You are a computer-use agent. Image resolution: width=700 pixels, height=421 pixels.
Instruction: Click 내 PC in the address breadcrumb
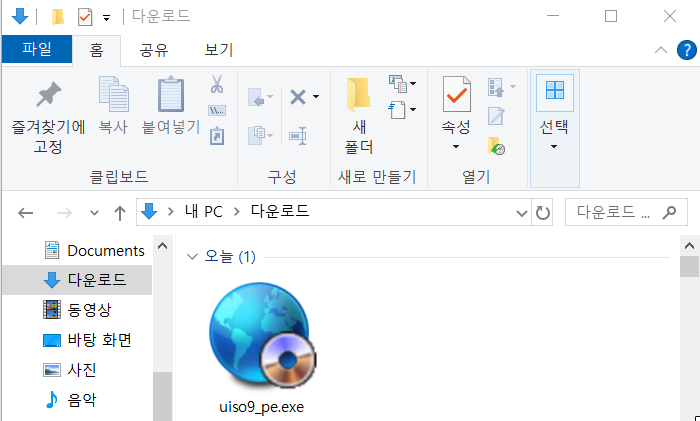point(204,212)
